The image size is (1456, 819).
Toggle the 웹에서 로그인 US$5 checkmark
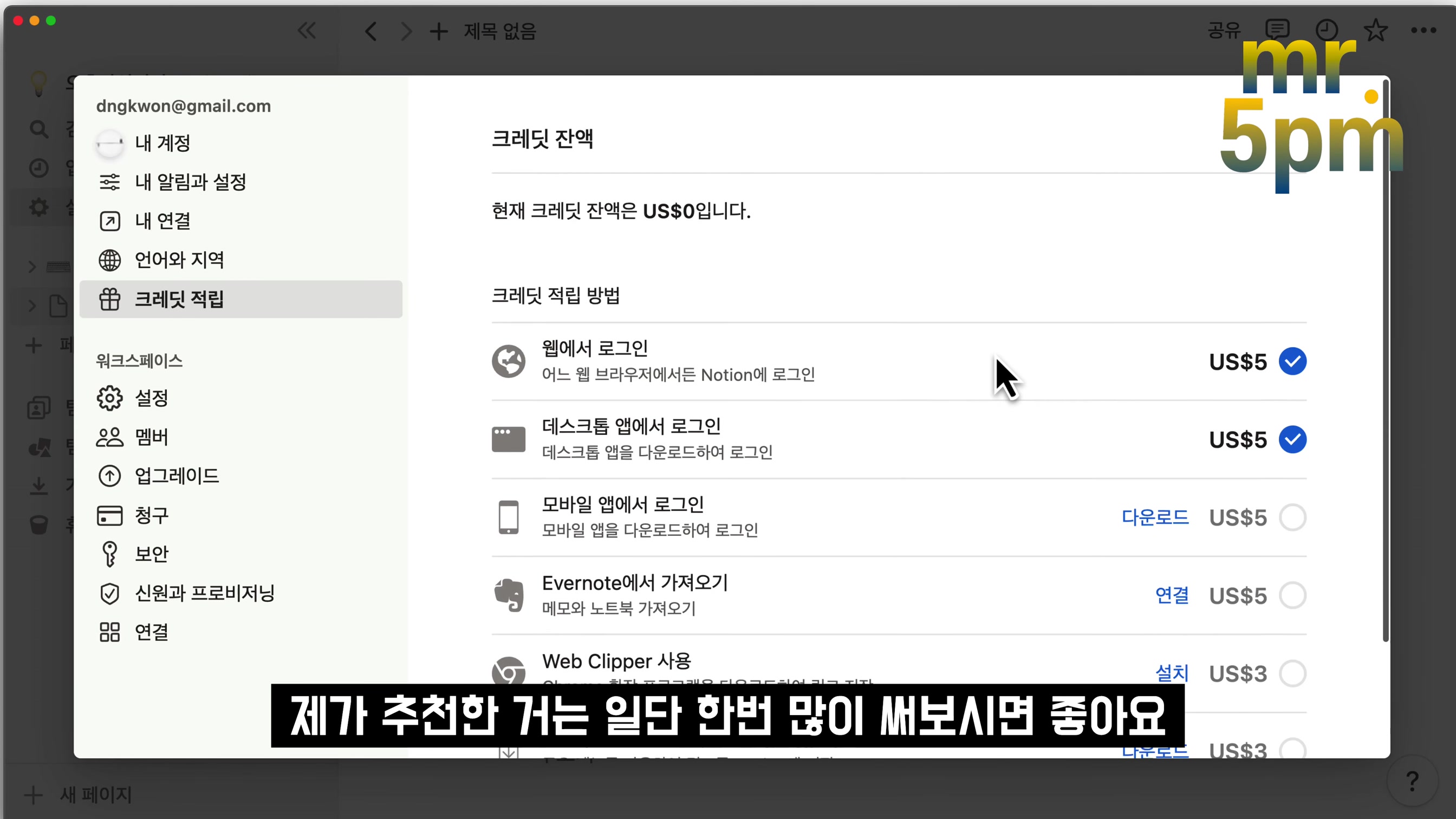(x=1292, y=361)
